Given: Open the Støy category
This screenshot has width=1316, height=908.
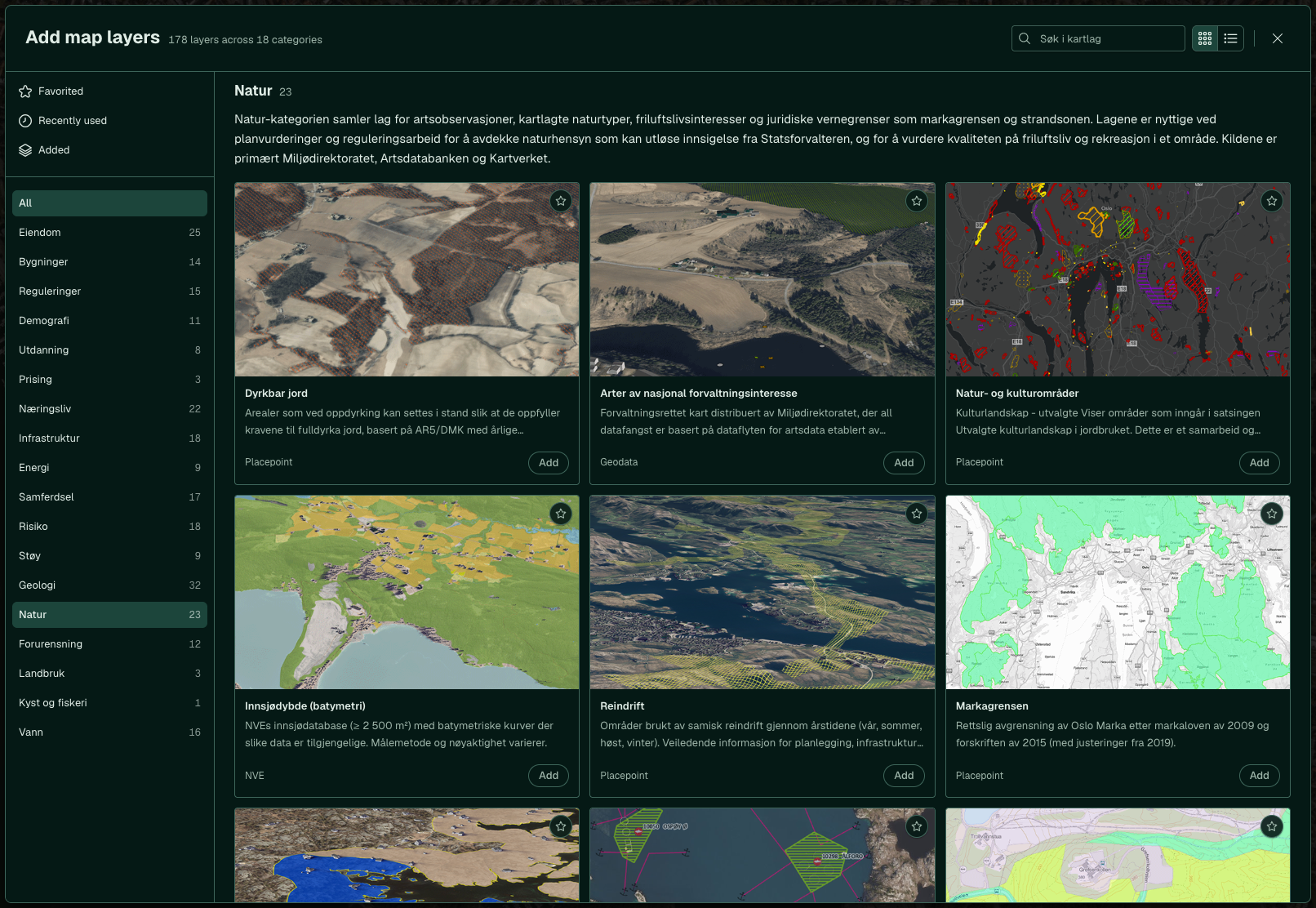Looking at the screenshot, I should [x=109, y=556].
